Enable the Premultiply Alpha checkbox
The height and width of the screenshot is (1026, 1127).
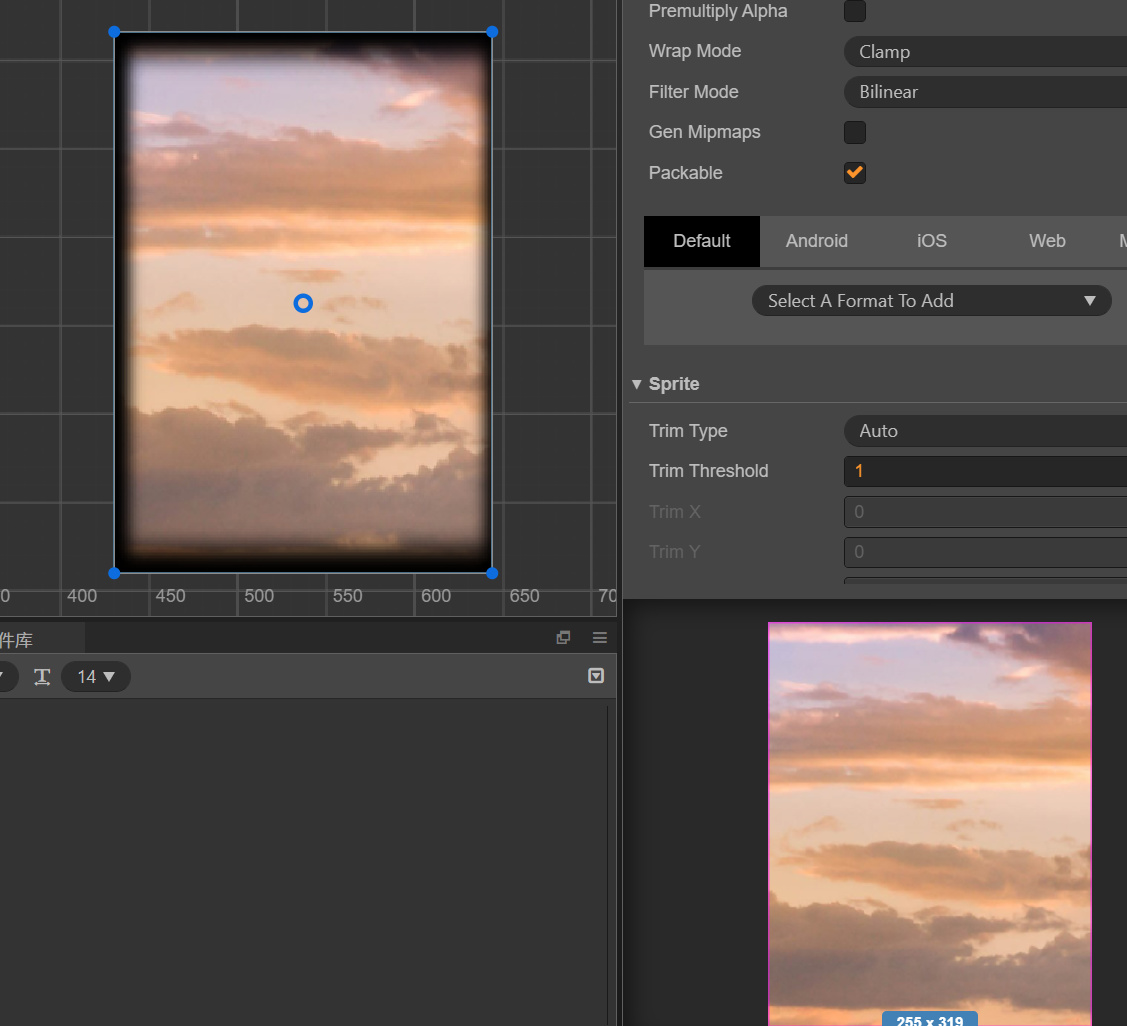tap(855, 11)
